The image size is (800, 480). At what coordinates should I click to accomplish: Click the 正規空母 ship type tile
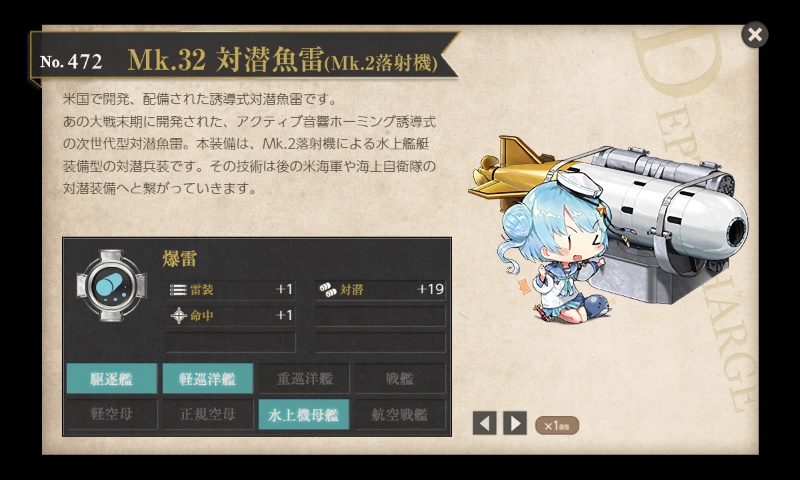208,414
